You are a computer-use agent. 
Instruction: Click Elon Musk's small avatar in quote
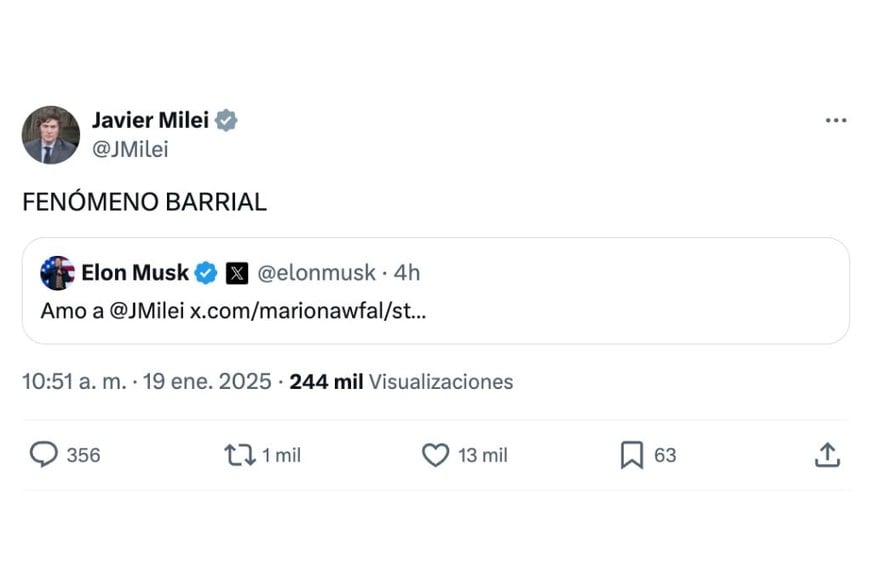(x=57, y=272)
